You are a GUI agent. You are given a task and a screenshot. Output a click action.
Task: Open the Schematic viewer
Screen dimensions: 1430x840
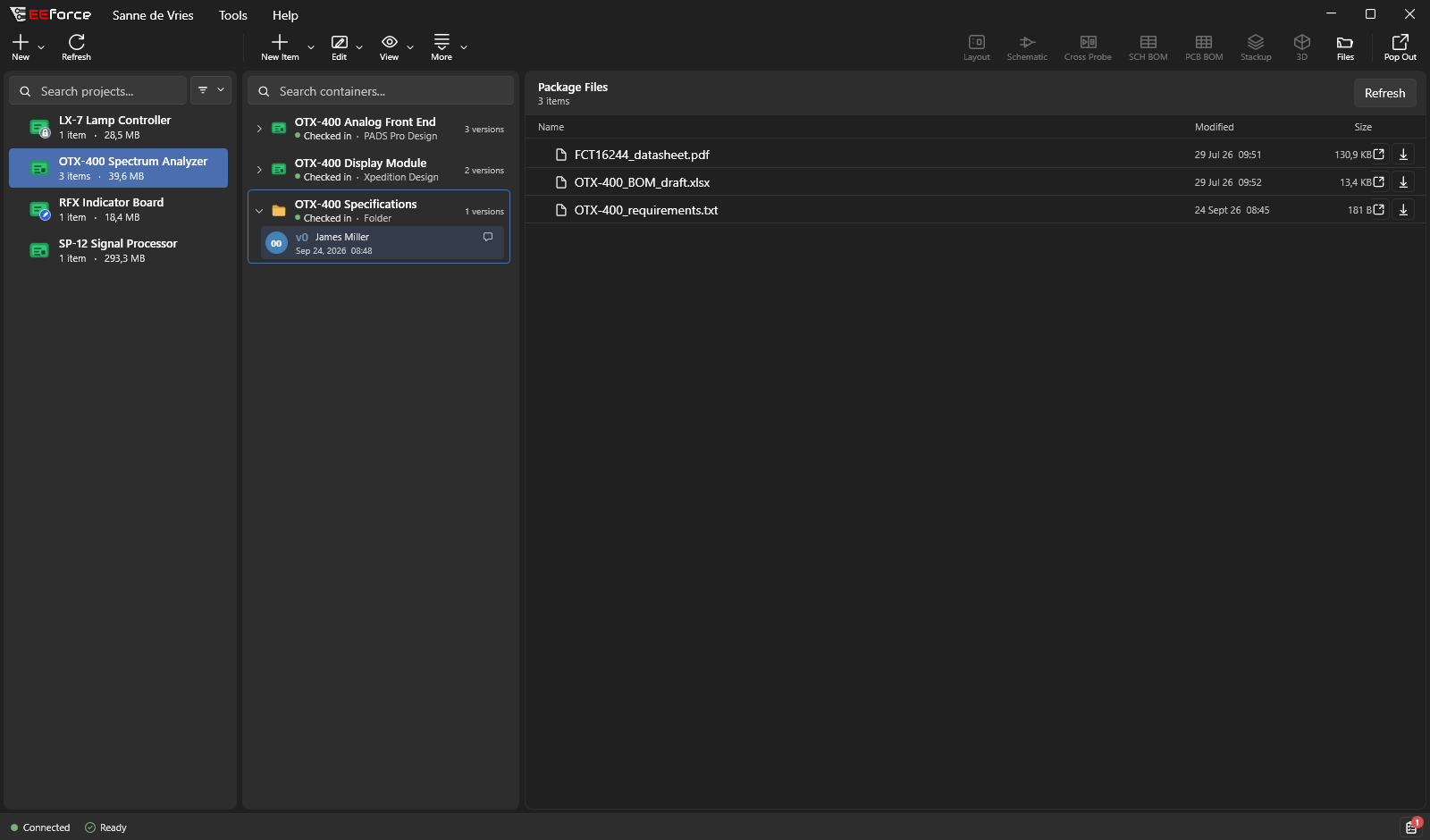(x=1027, y=47)
